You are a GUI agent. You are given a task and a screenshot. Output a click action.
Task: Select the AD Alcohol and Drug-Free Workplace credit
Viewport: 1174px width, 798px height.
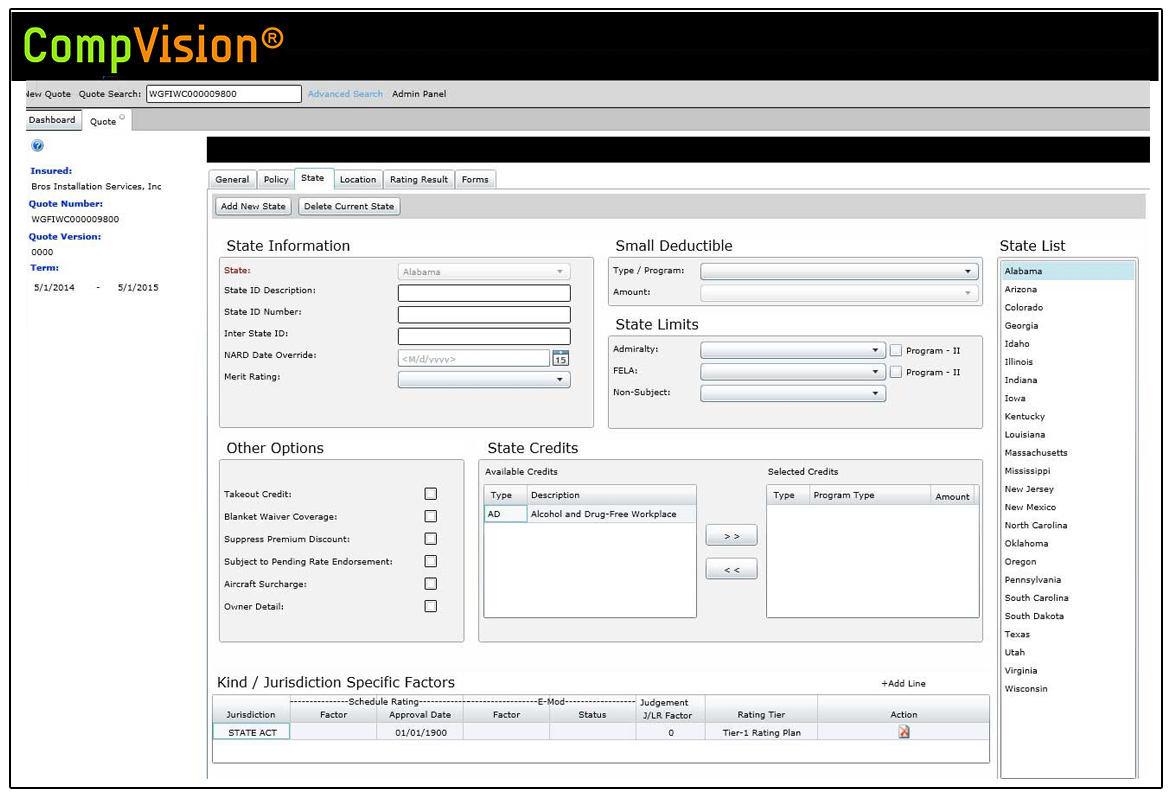tap(590, 514)
